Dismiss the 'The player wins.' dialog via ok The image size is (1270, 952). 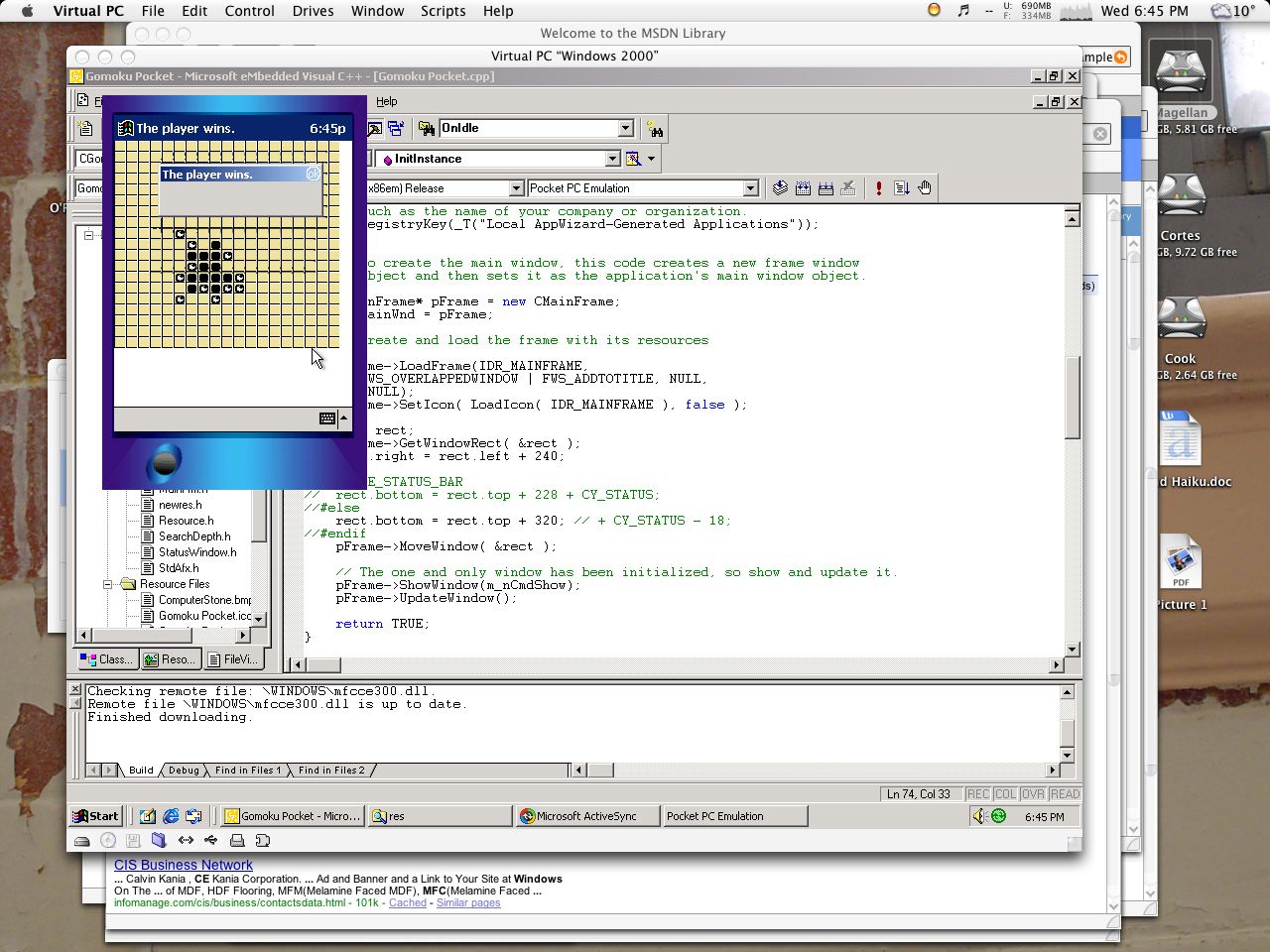314,175
